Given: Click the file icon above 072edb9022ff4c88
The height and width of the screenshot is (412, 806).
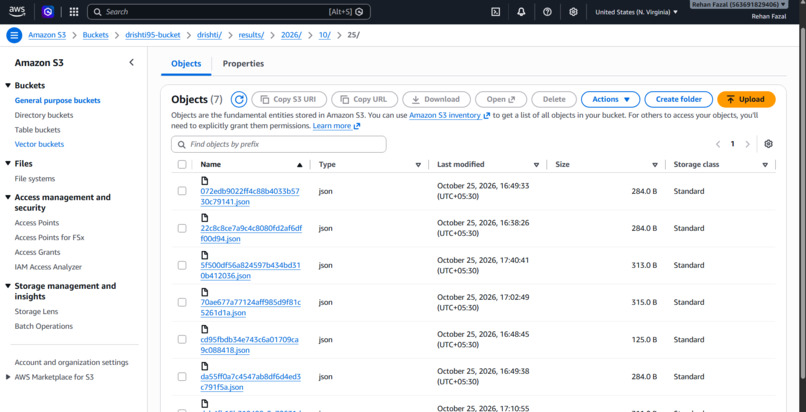Looking at the screenshot, I should pos(205,181).
